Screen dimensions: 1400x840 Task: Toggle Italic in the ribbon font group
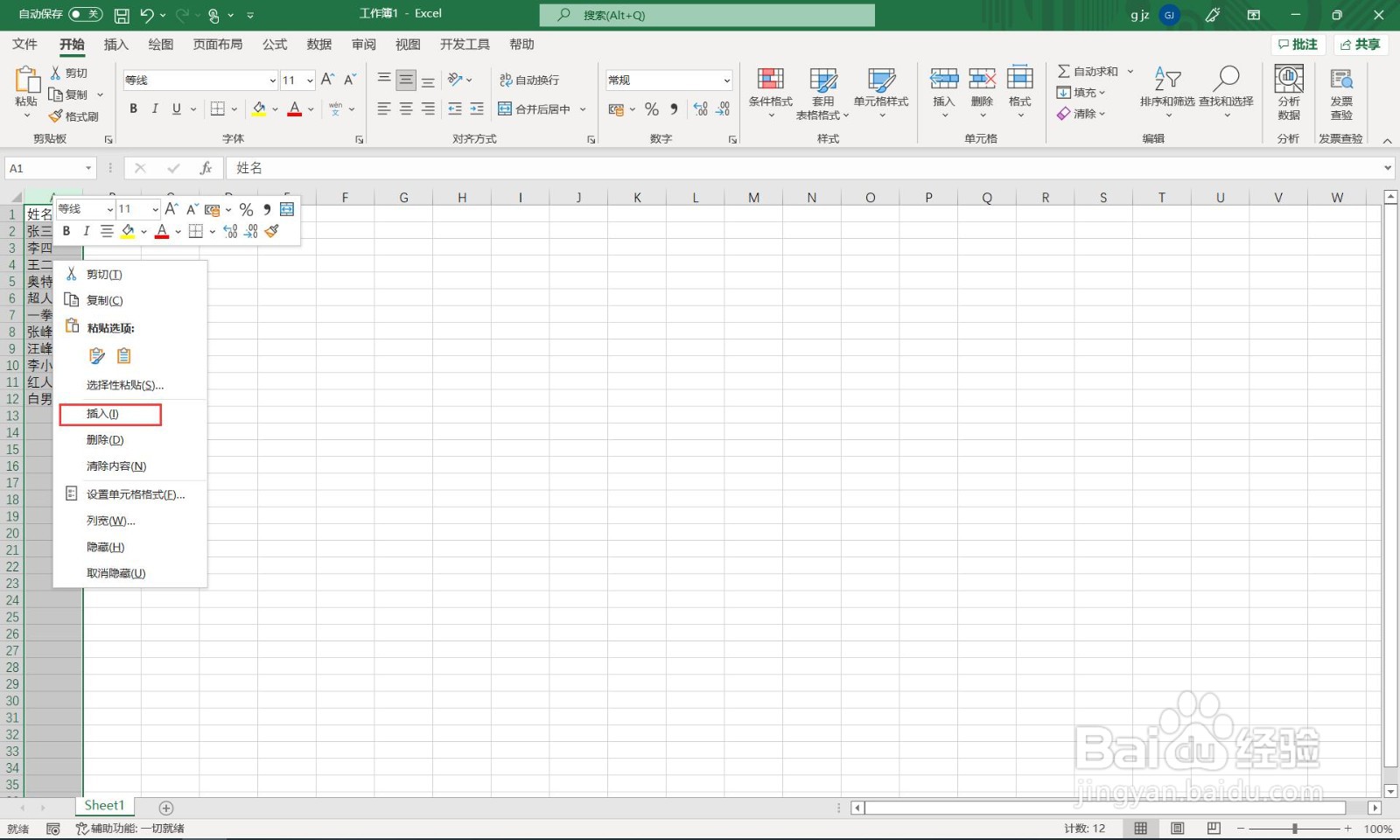(155, 109)
